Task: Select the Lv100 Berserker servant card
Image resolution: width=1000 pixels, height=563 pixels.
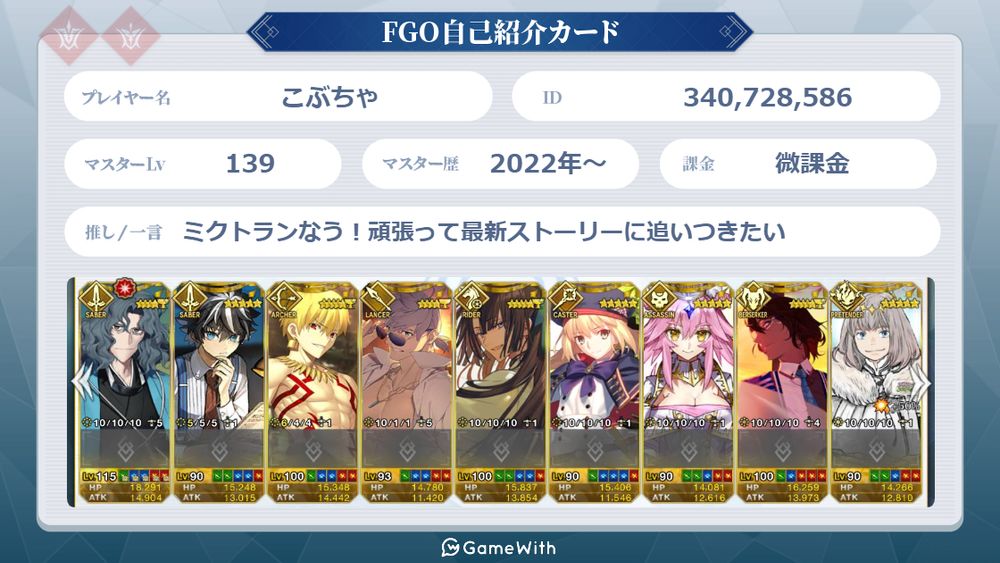Action: pyautogui.click(x=781, y=392)
